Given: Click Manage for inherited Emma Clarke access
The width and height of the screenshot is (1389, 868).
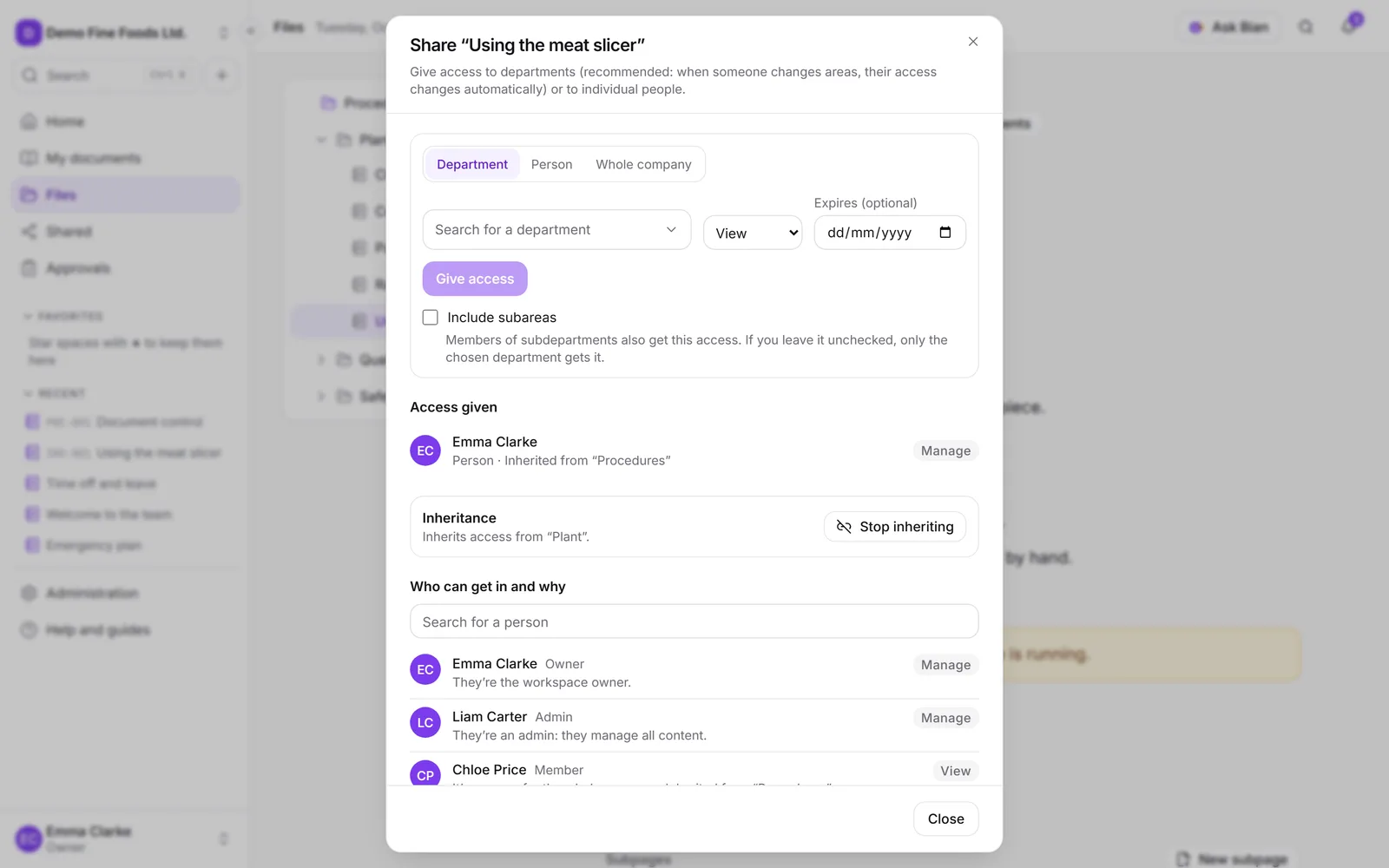Looking at the screenshot, I should pos(945,450).
